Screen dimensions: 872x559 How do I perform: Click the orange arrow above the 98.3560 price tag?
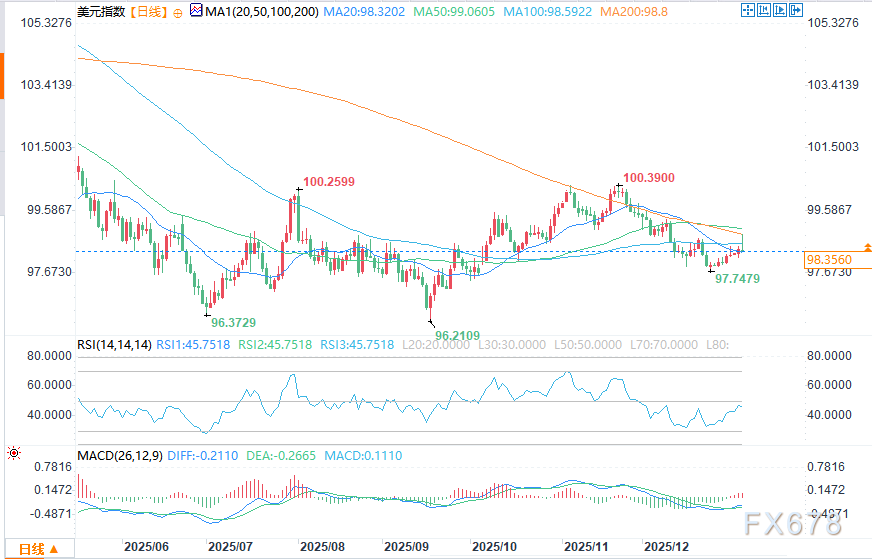coord(866,246)
